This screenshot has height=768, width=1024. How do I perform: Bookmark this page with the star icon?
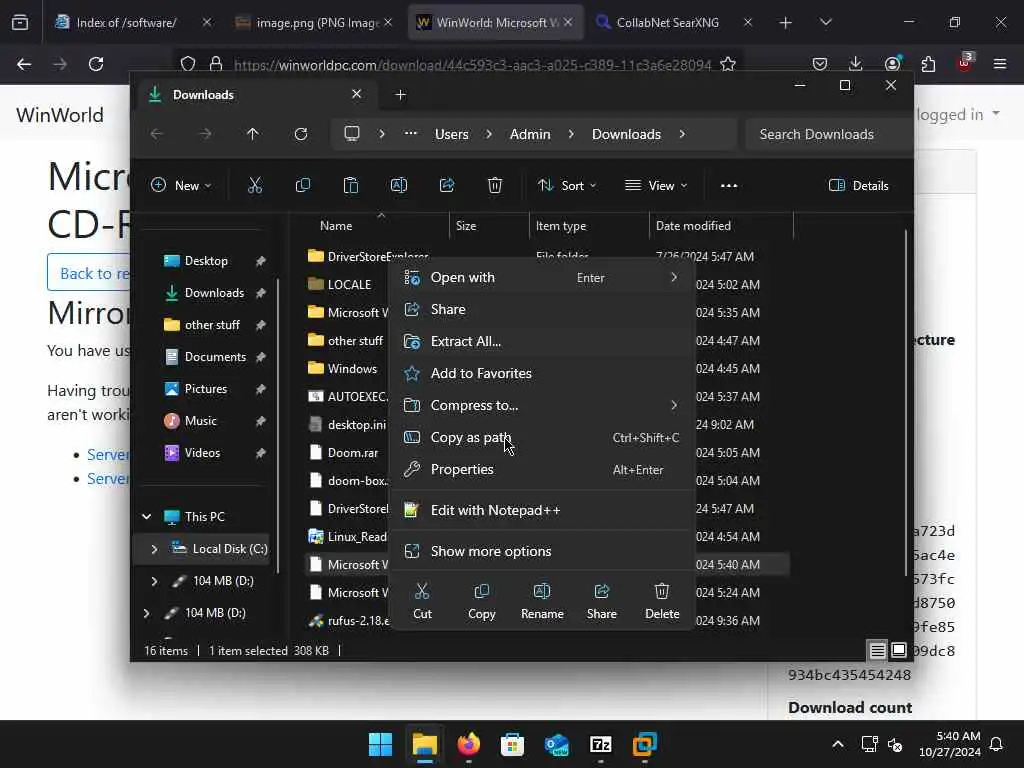pos(728,64)
